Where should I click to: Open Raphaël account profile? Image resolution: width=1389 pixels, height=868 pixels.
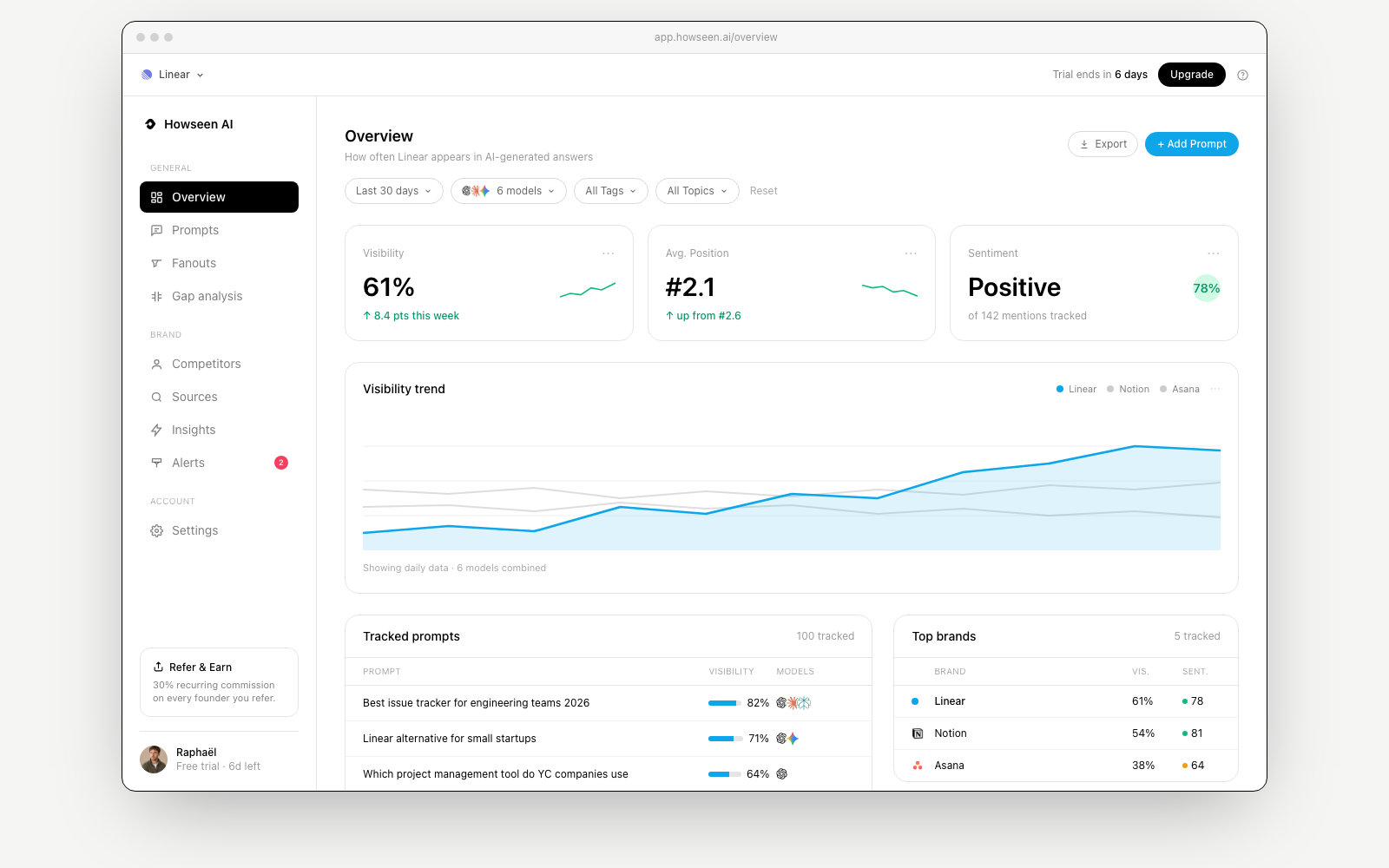[x=219, y=759]
